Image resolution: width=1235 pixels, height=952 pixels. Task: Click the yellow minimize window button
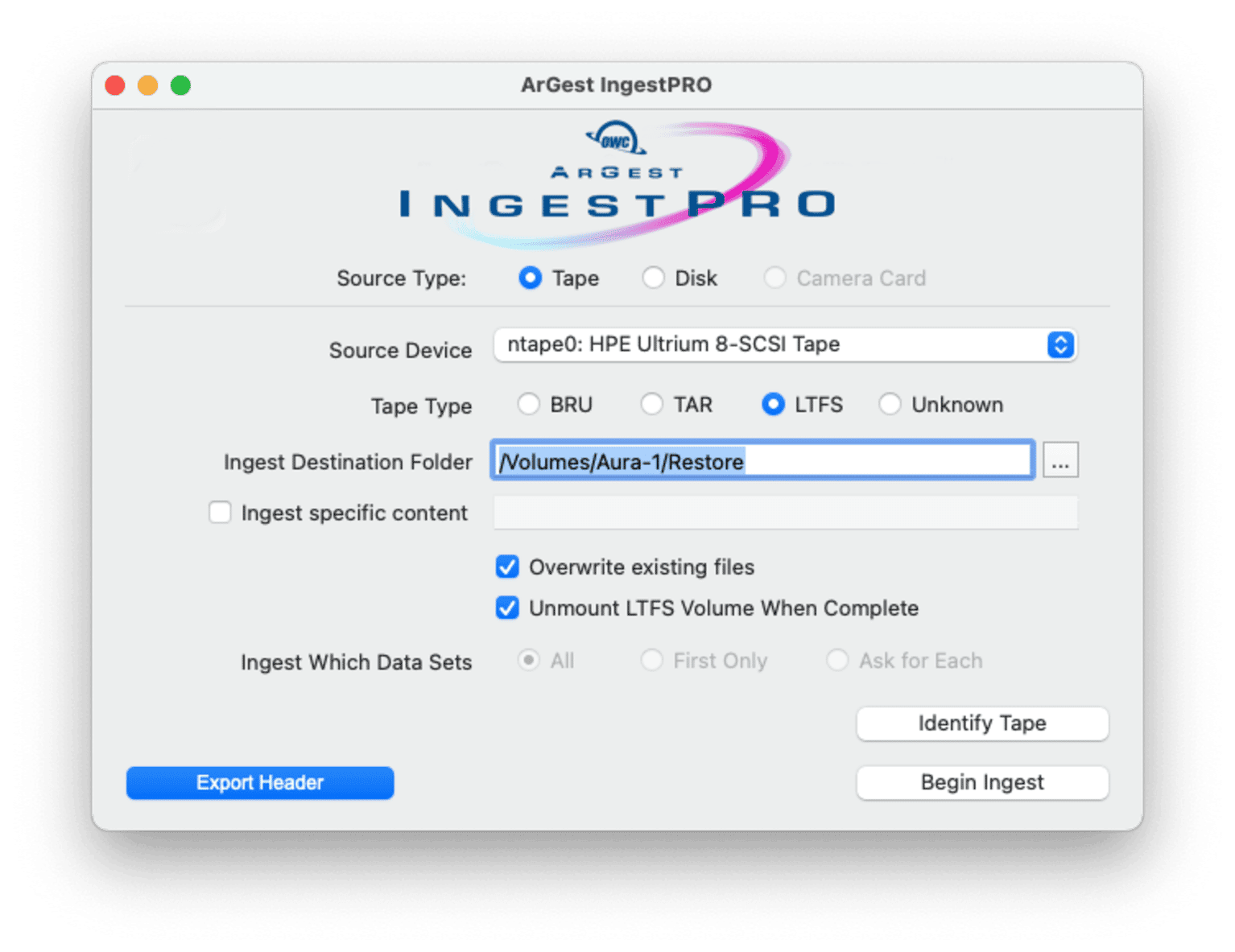[x=148, y=85]
